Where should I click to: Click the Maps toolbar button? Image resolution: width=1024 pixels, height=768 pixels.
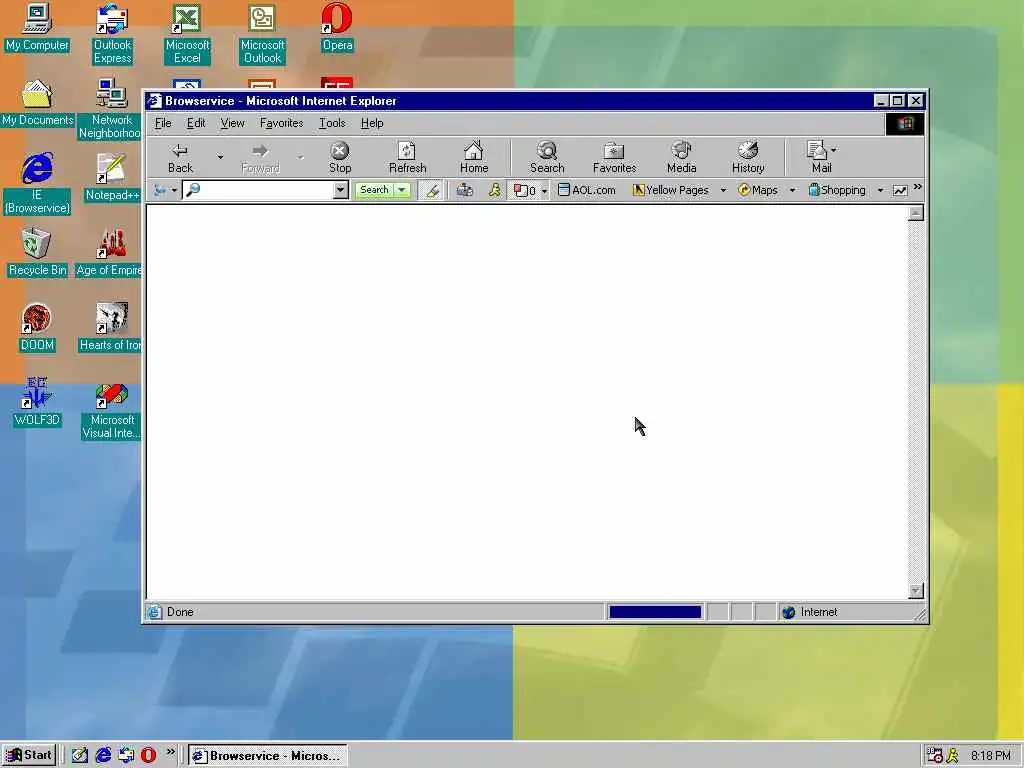(x=758, y=190)
